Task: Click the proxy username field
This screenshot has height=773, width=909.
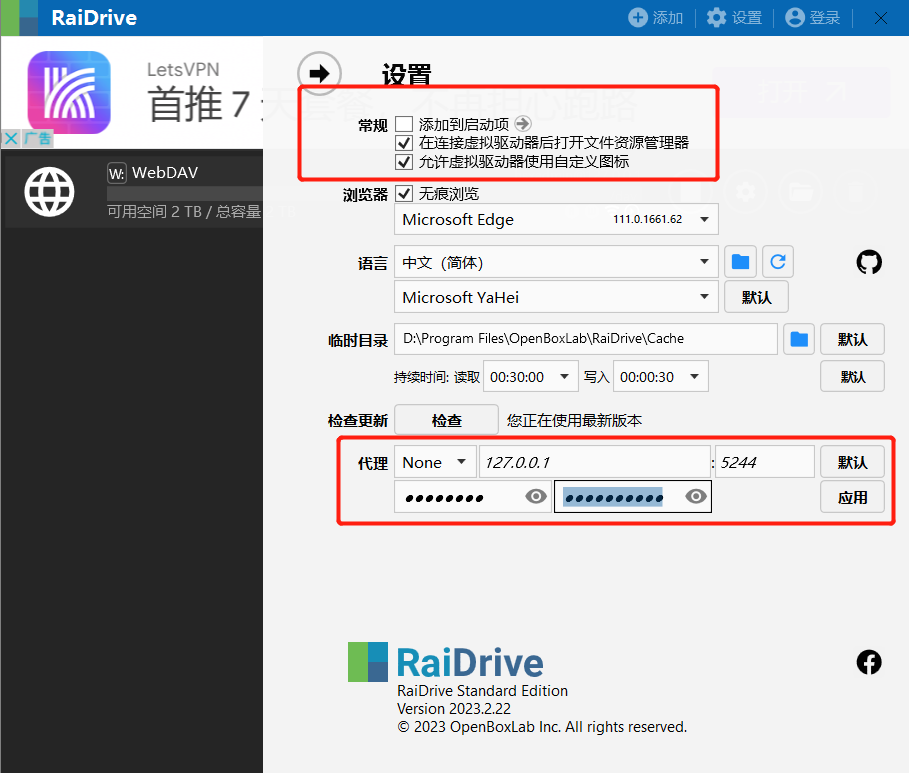Action: 473,497
